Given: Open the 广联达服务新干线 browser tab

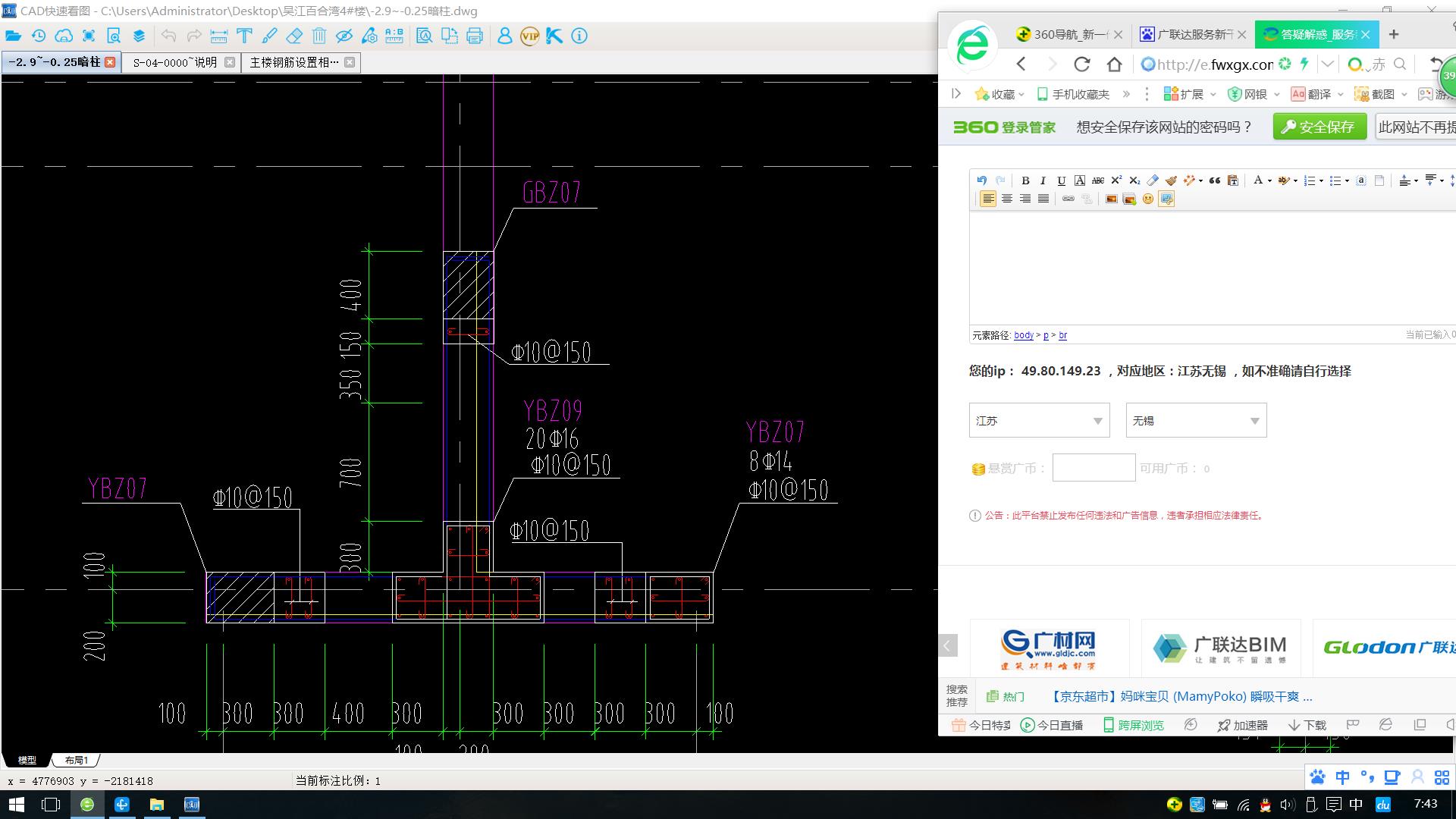Looking at the screenshot, I should 1194,34.
